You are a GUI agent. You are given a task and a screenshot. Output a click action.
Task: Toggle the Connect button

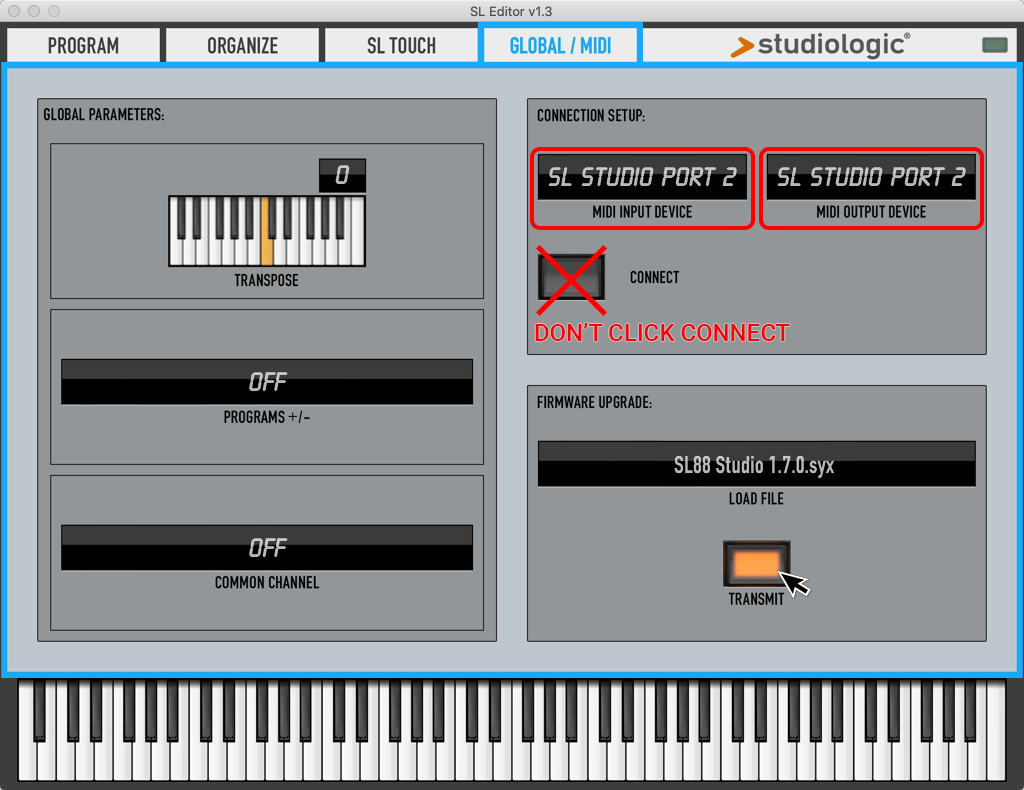point(571,277)
